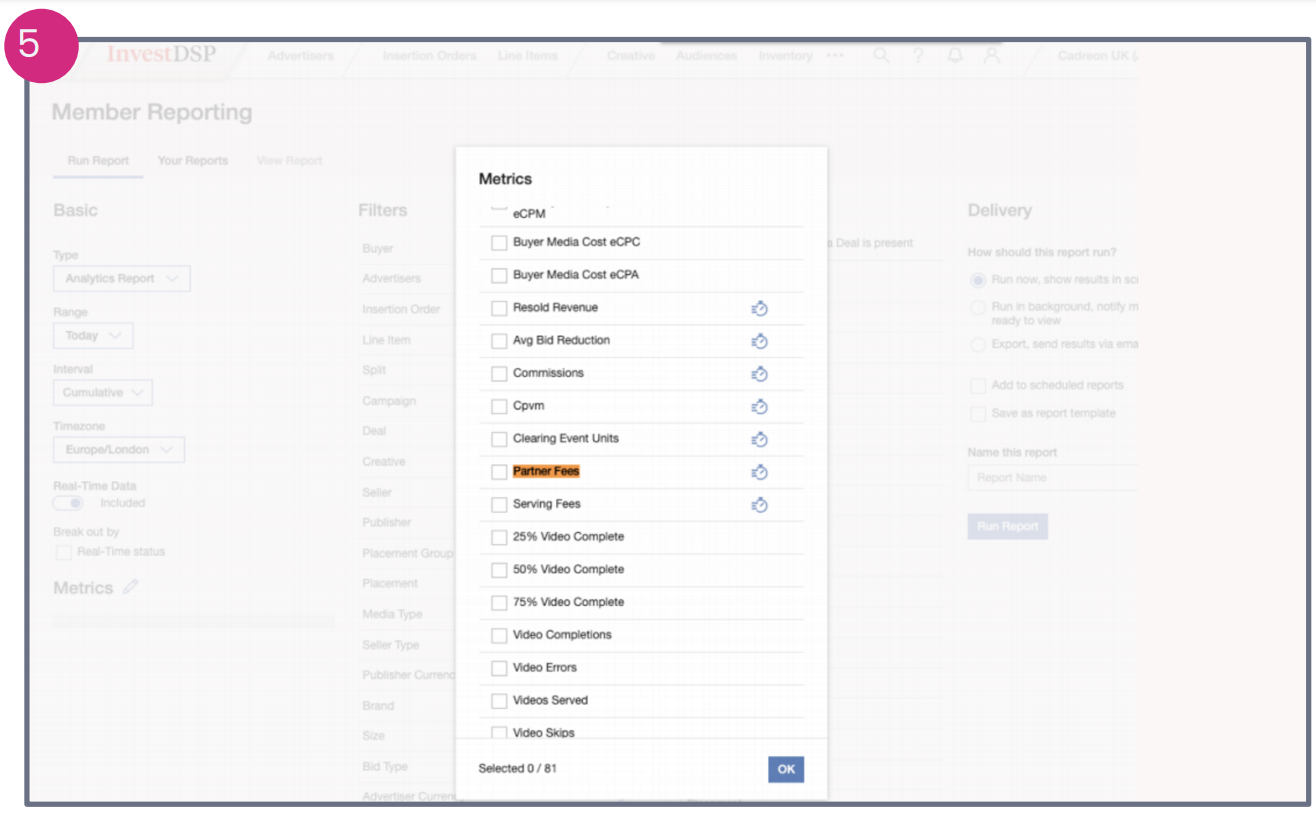Click the clock icon beside Resold Revenue
Image resolution: width=1316 pixels, height=814 pixels.
click(759, 308)
